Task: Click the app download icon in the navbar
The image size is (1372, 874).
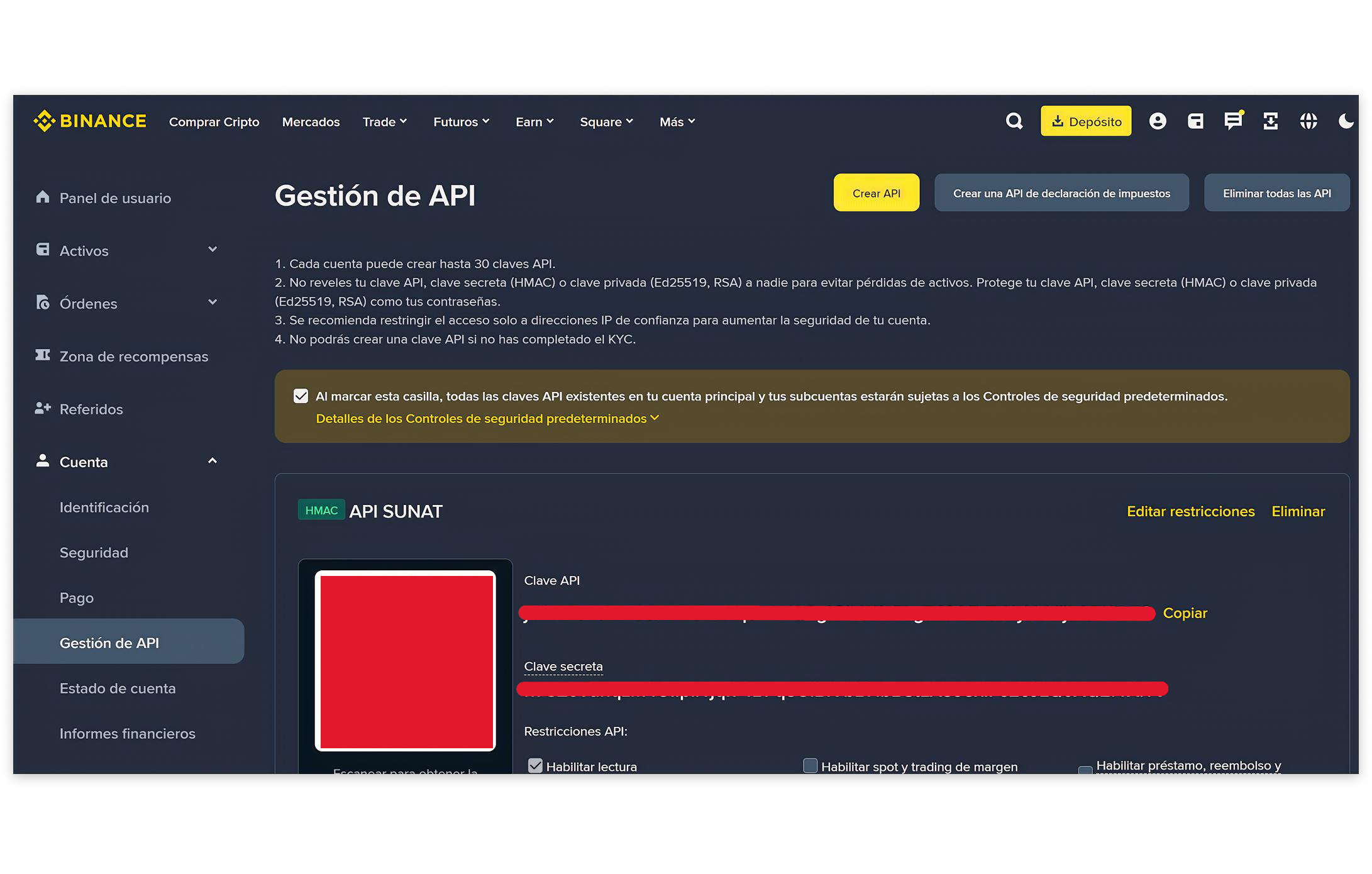Action: pos(1271,121)
